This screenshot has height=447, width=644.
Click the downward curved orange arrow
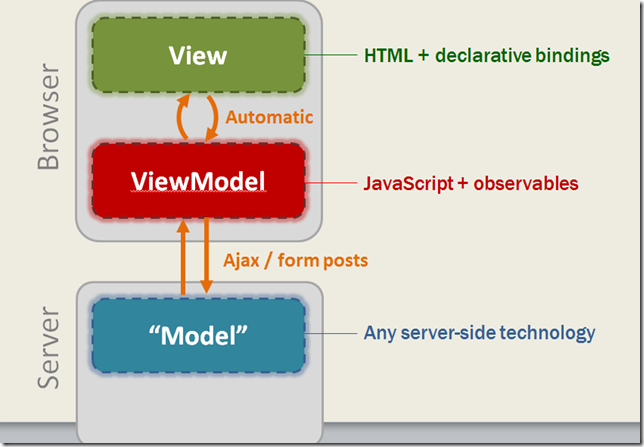click(x=212, y=118)
